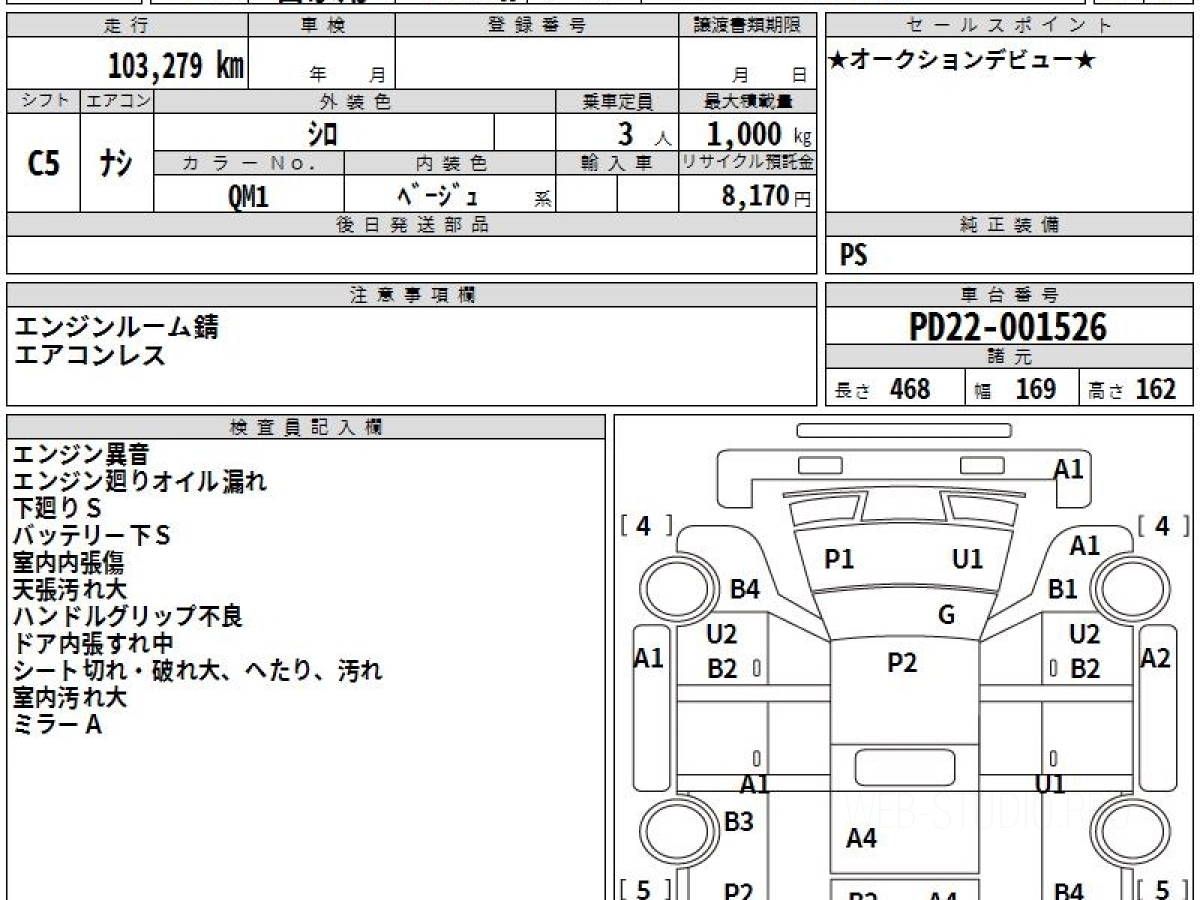
Task: Click the G mark on the windshield
Action: (x=946, y=615)
